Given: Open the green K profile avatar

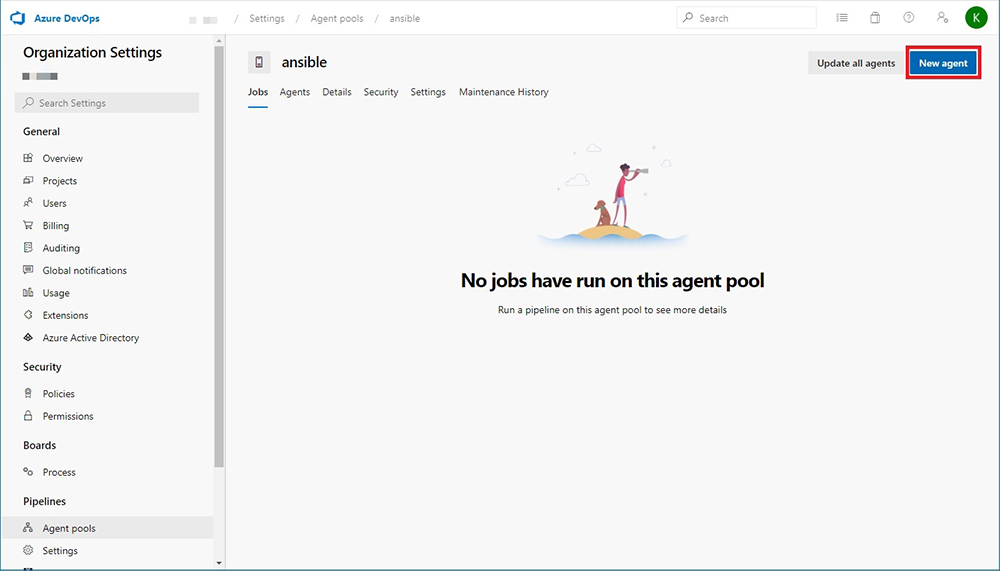Looking at the screenshot, I should pyautogui.click(x=975, y=18).
